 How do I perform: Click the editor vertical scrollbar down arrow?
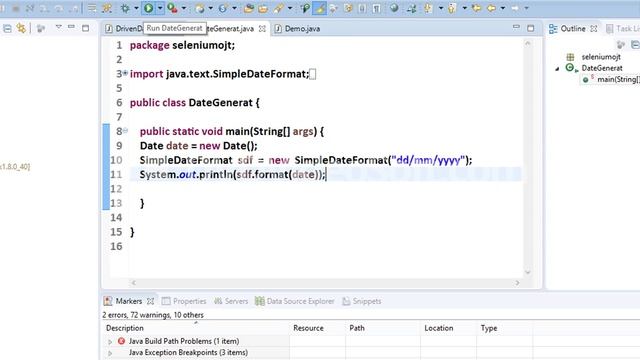[x=527, y=272]
